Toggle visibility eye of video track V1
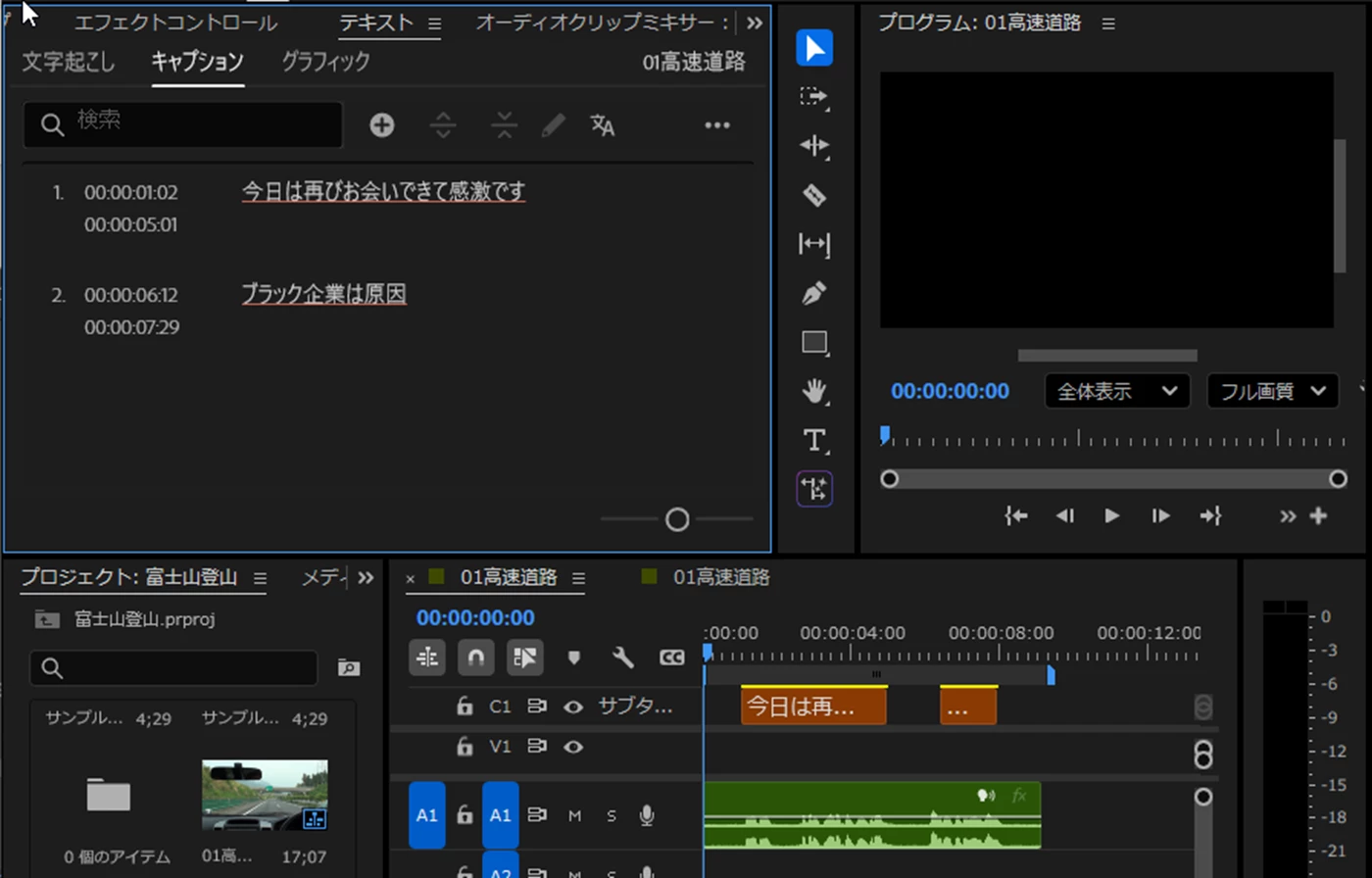Image resolution: width=1372 pixels, height=878 pixels. pos(573,747)
